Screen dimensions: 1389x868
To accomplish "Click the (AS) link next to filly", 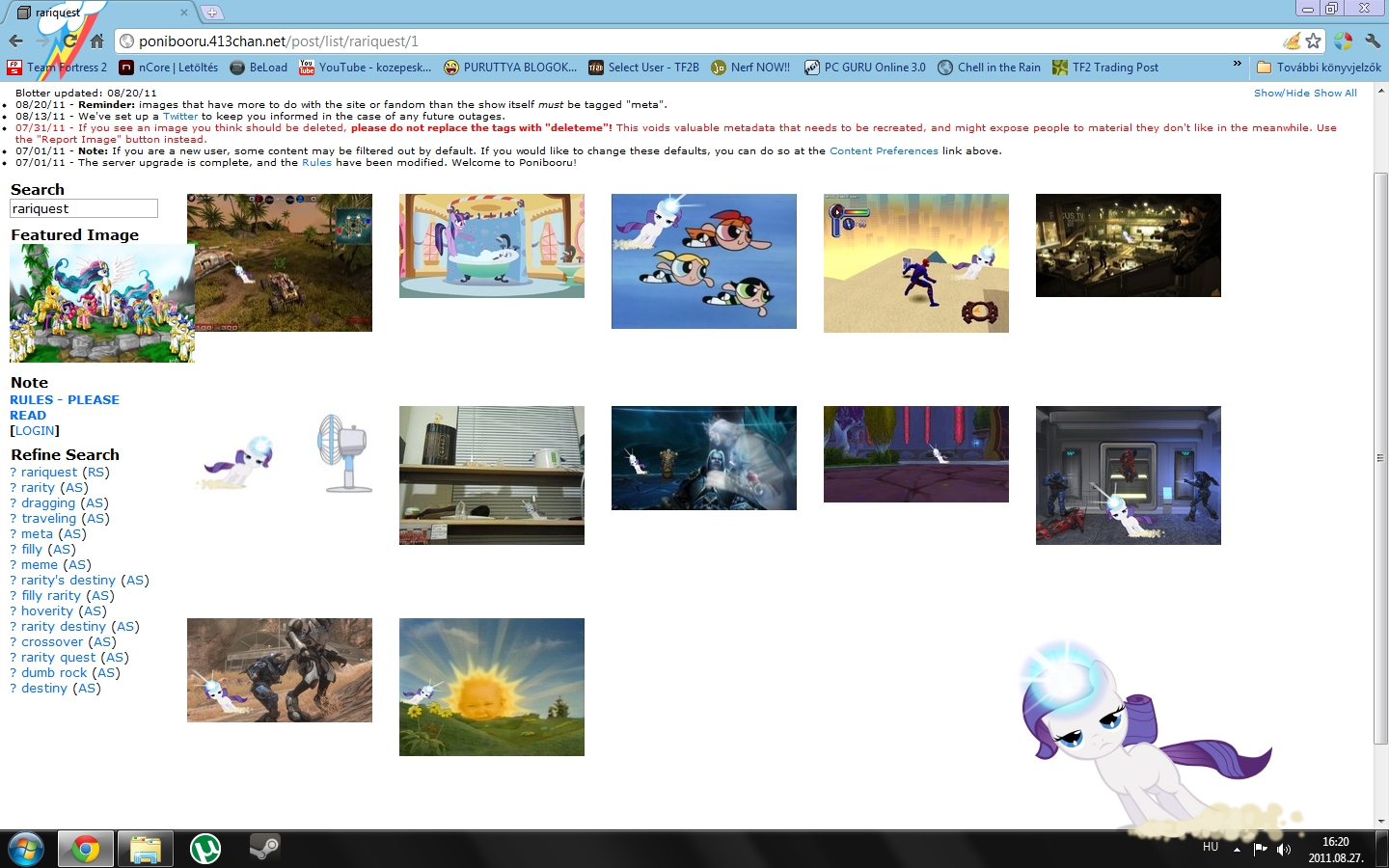I will 62,549.
